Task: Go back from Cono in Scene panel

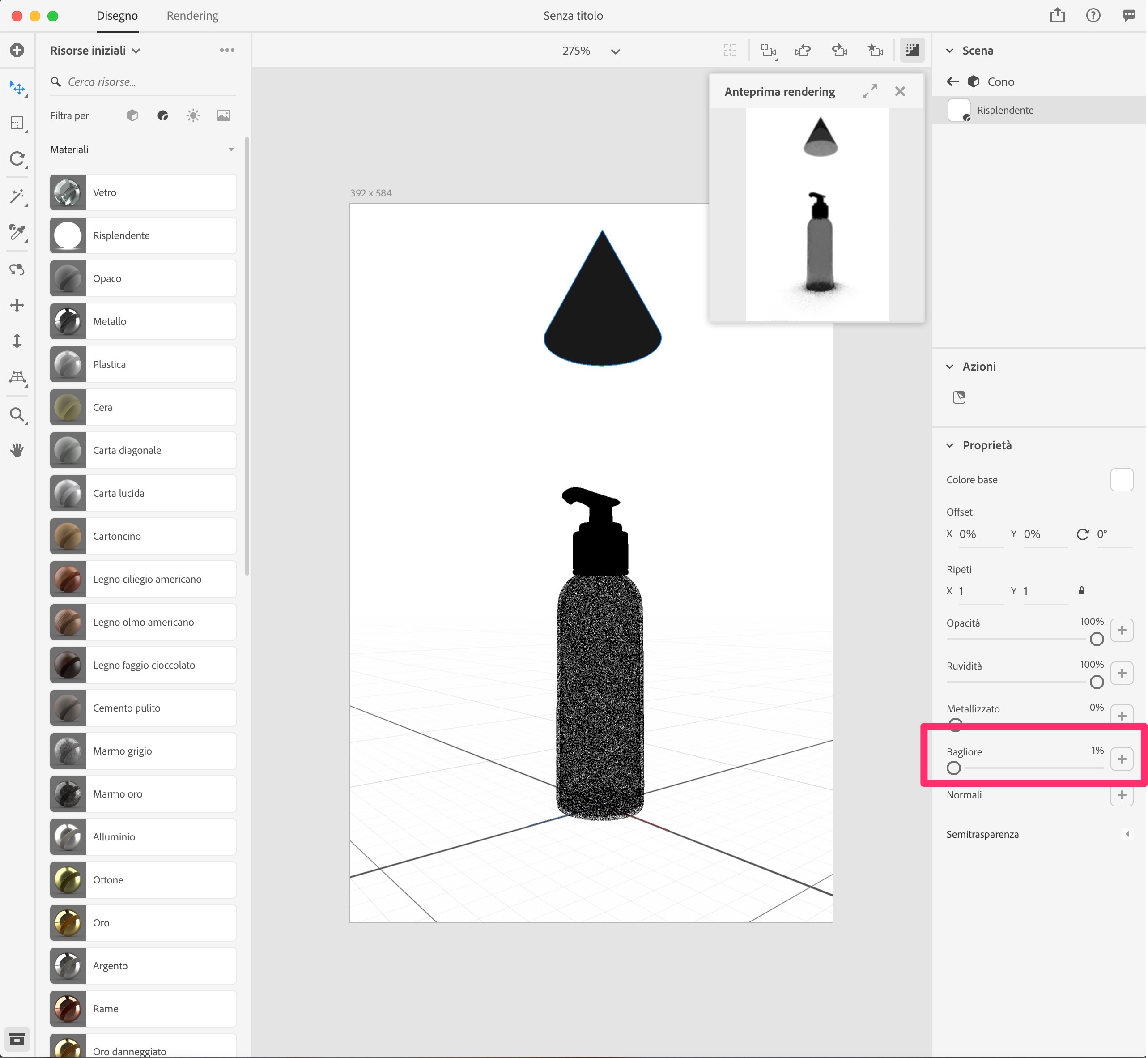Action: (x=953, y=82)
